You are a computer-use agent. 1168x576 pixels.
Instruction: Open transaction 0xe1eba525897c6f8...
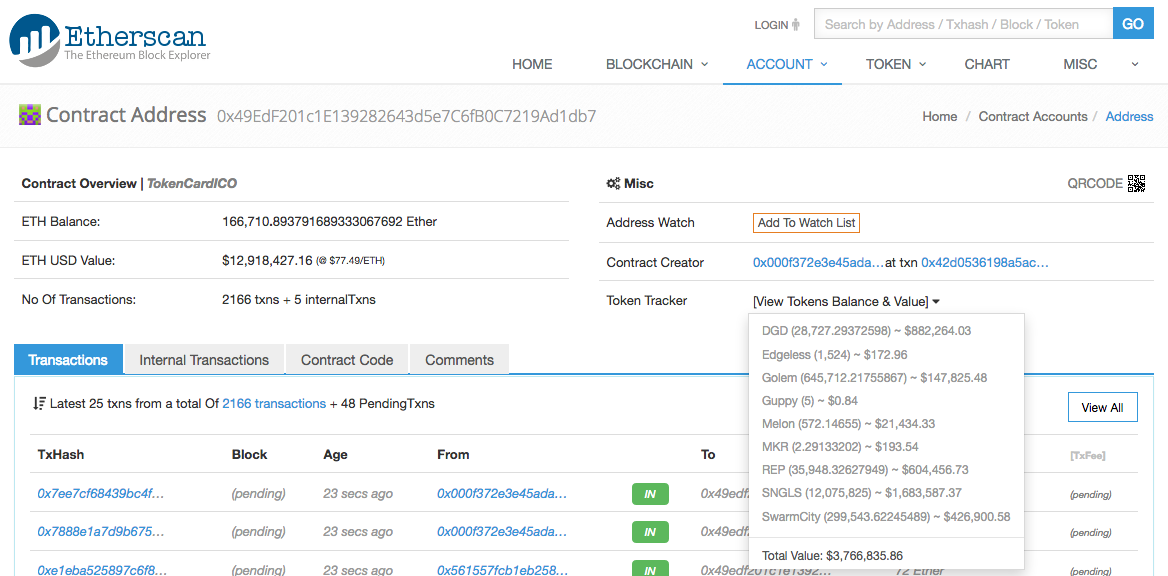pos(101,570)
